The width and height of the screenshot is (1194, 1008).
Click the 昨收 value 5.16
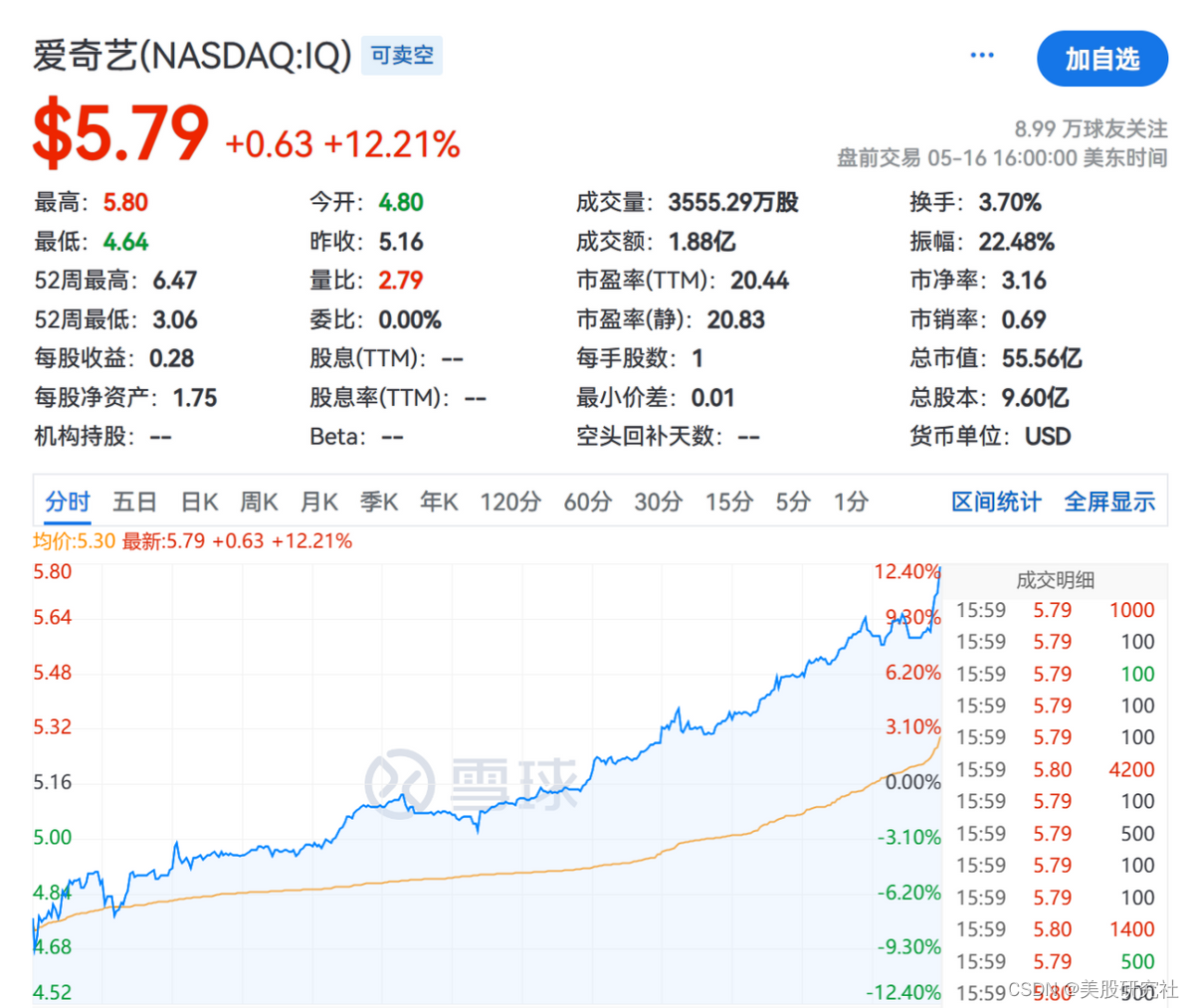(x=401, y=242)
